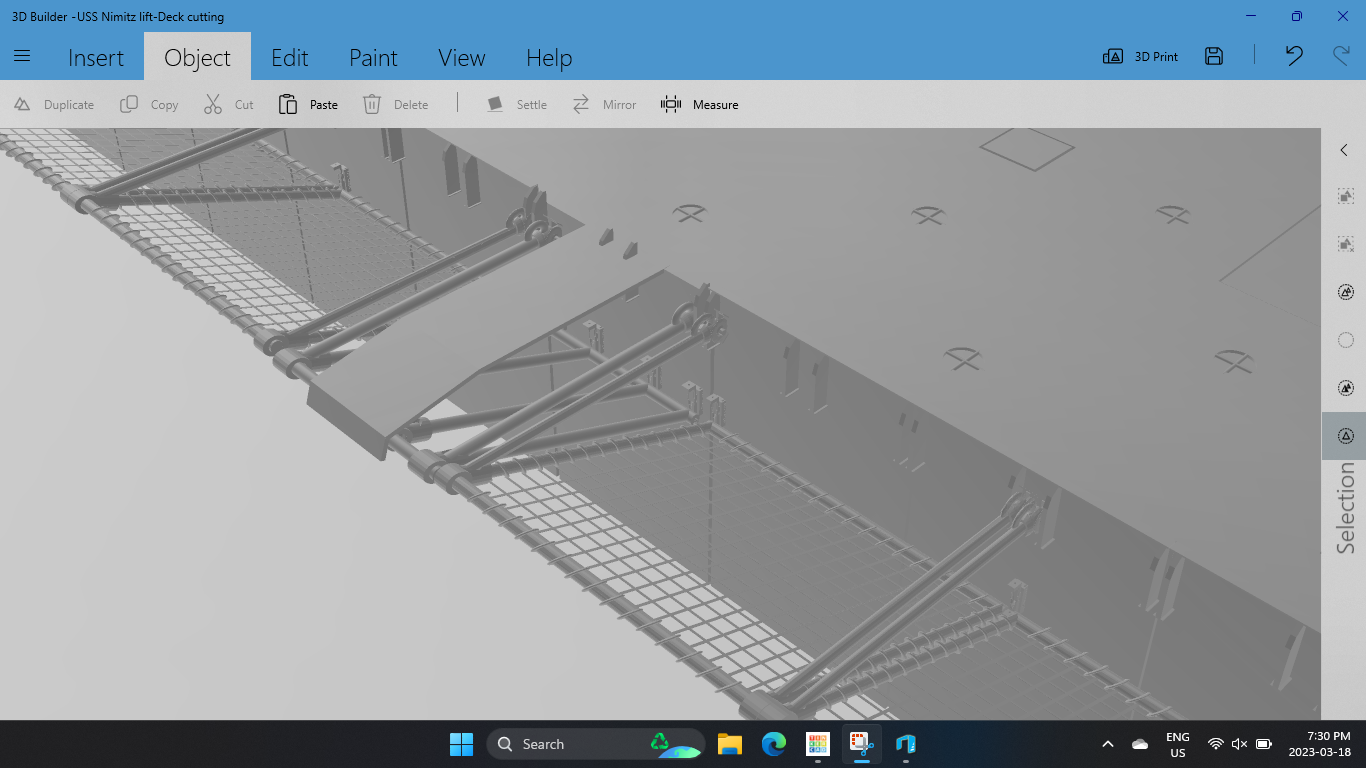
Task: Click the Group objects icon in Selection panel
Action: point(1346,196)
